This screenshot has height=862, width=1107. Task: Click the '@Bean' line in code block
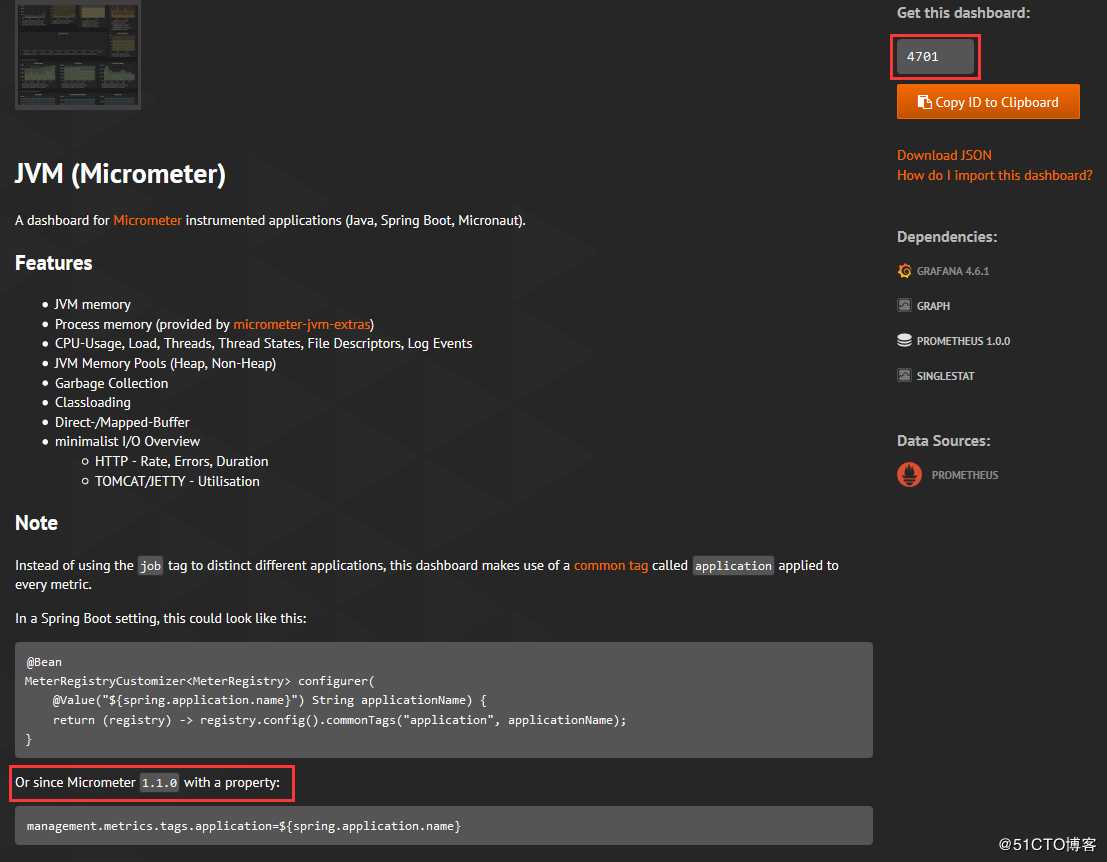click(44, 662)
